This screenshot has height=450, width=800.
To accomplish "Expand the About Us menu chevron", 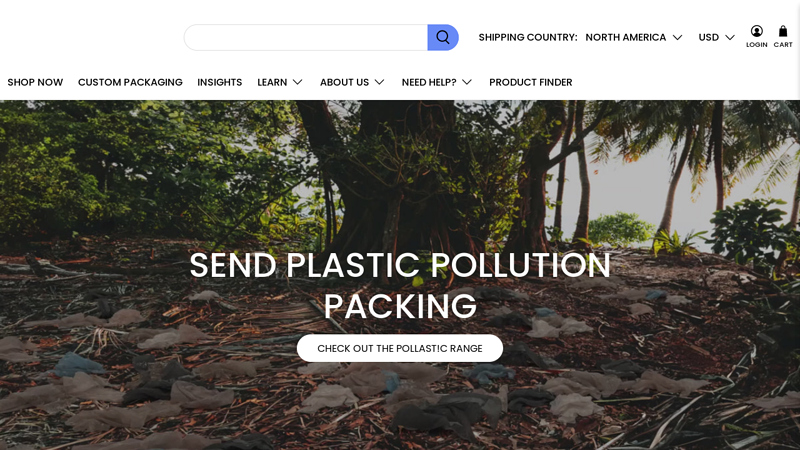I will [380, 82].
